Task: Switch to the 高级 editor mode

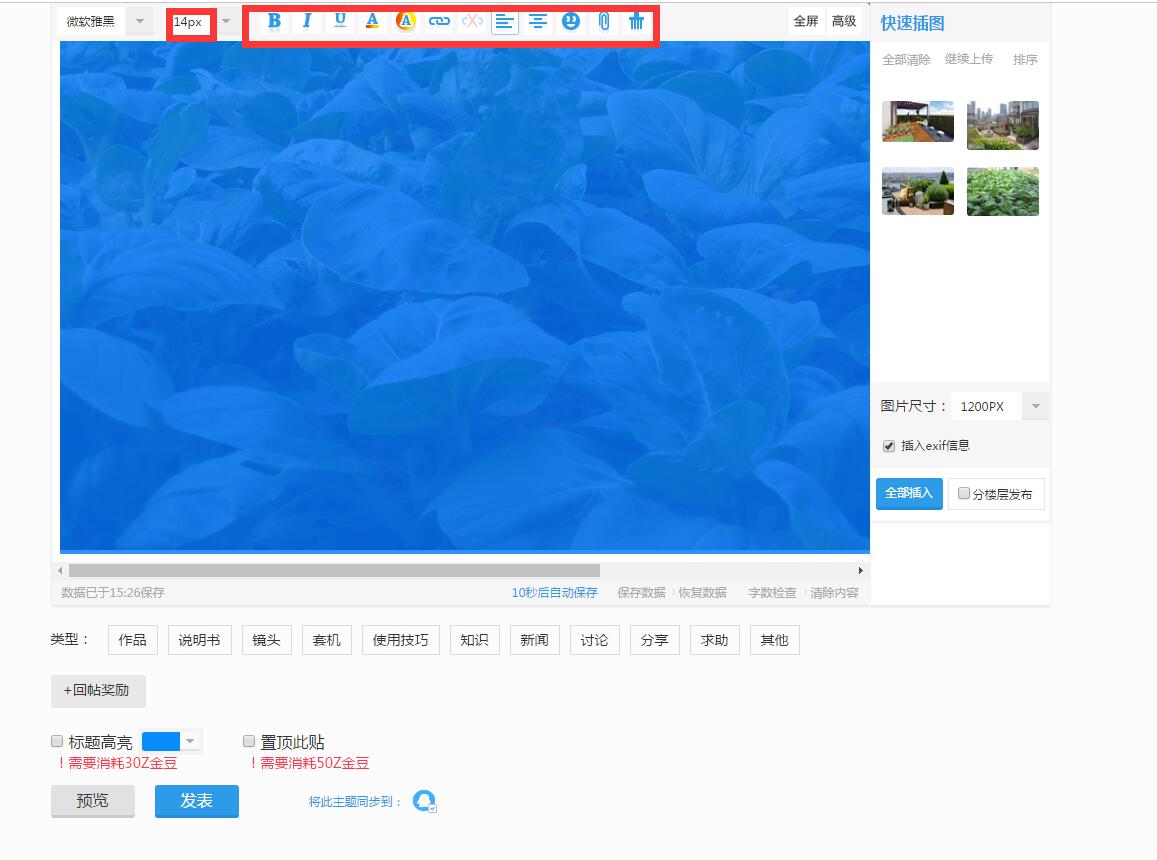Action: coord(844,21)
